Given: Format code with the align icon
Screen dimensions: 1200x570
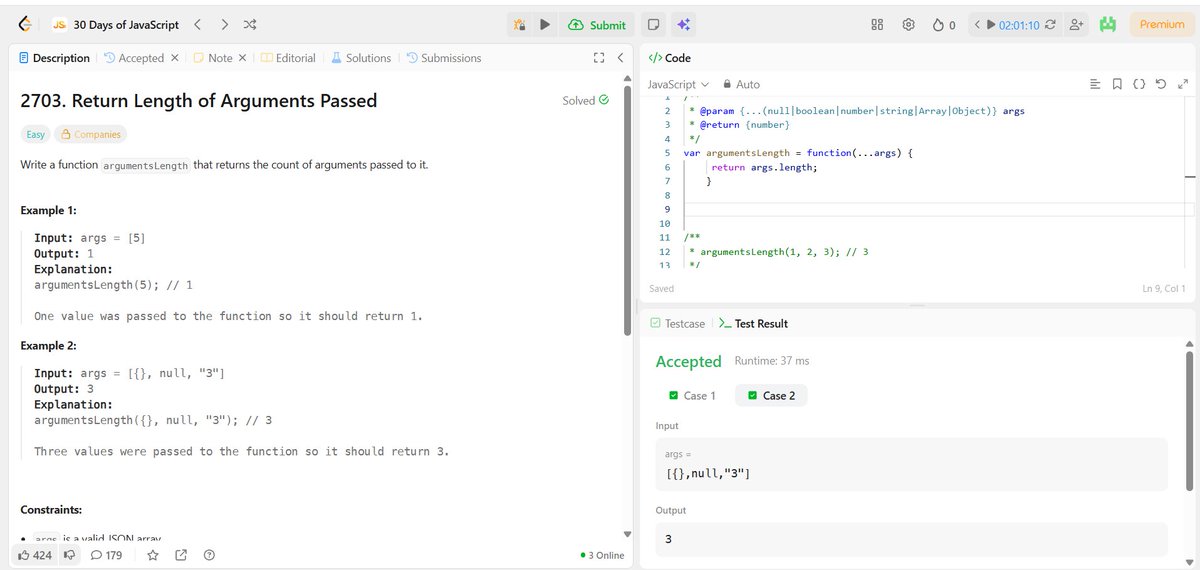Looking at the screenshot, I should (x=1095, y=84).
